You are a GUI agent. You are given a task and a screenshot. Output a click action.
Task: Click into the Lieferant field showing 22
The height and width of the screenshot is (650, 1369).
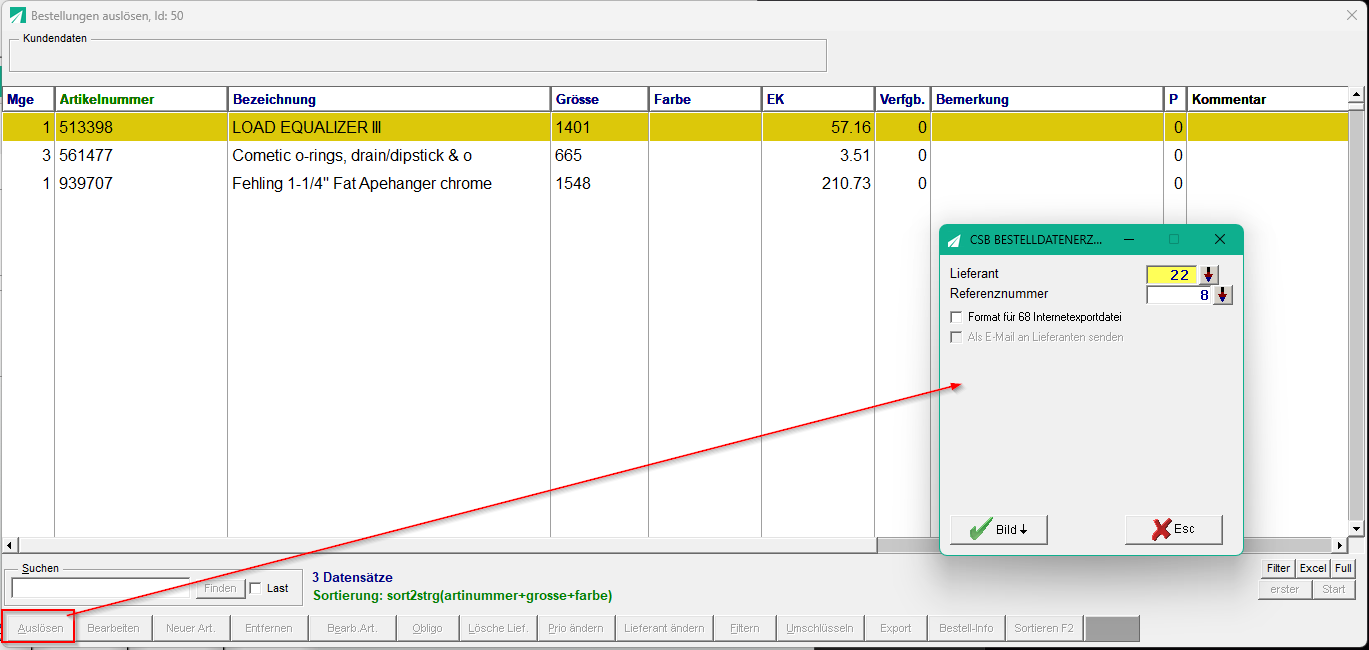click(1171, 275)
